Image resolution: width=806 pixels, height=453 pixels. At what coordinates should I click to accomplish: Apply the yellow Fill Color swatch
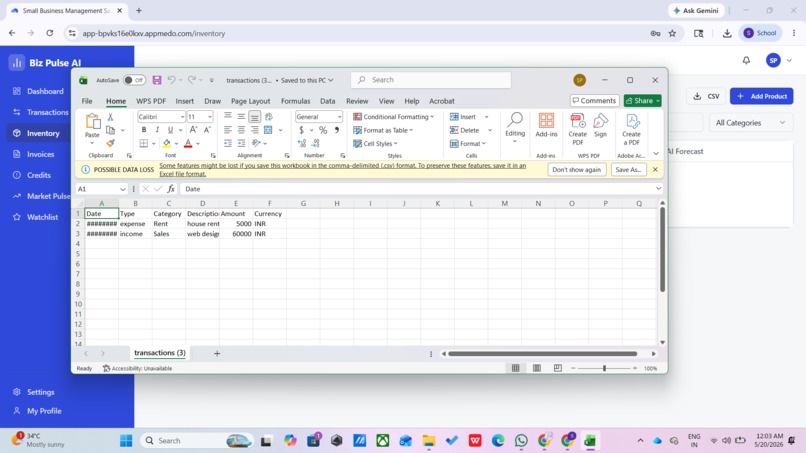coord(167,143)
